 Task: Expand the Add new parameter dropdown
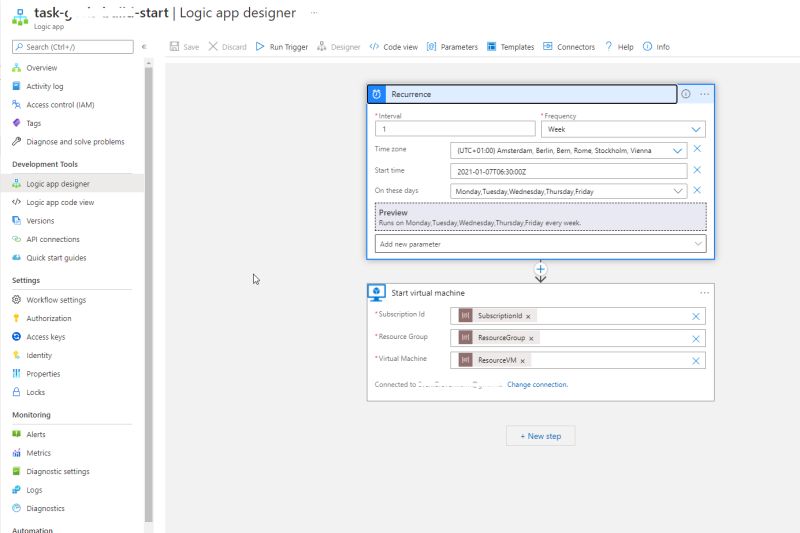(x=540, y=244)
